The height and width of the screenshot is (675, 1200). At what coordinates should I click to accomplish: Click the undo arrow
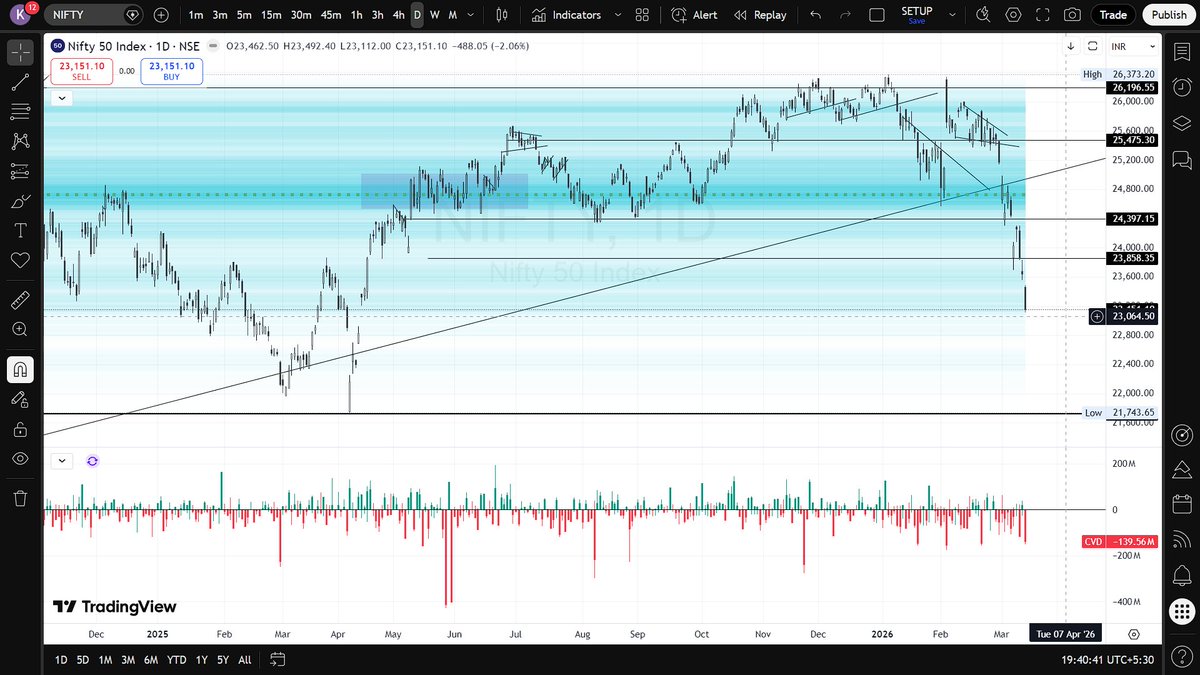pyautogui.click(x=816, y=15)
